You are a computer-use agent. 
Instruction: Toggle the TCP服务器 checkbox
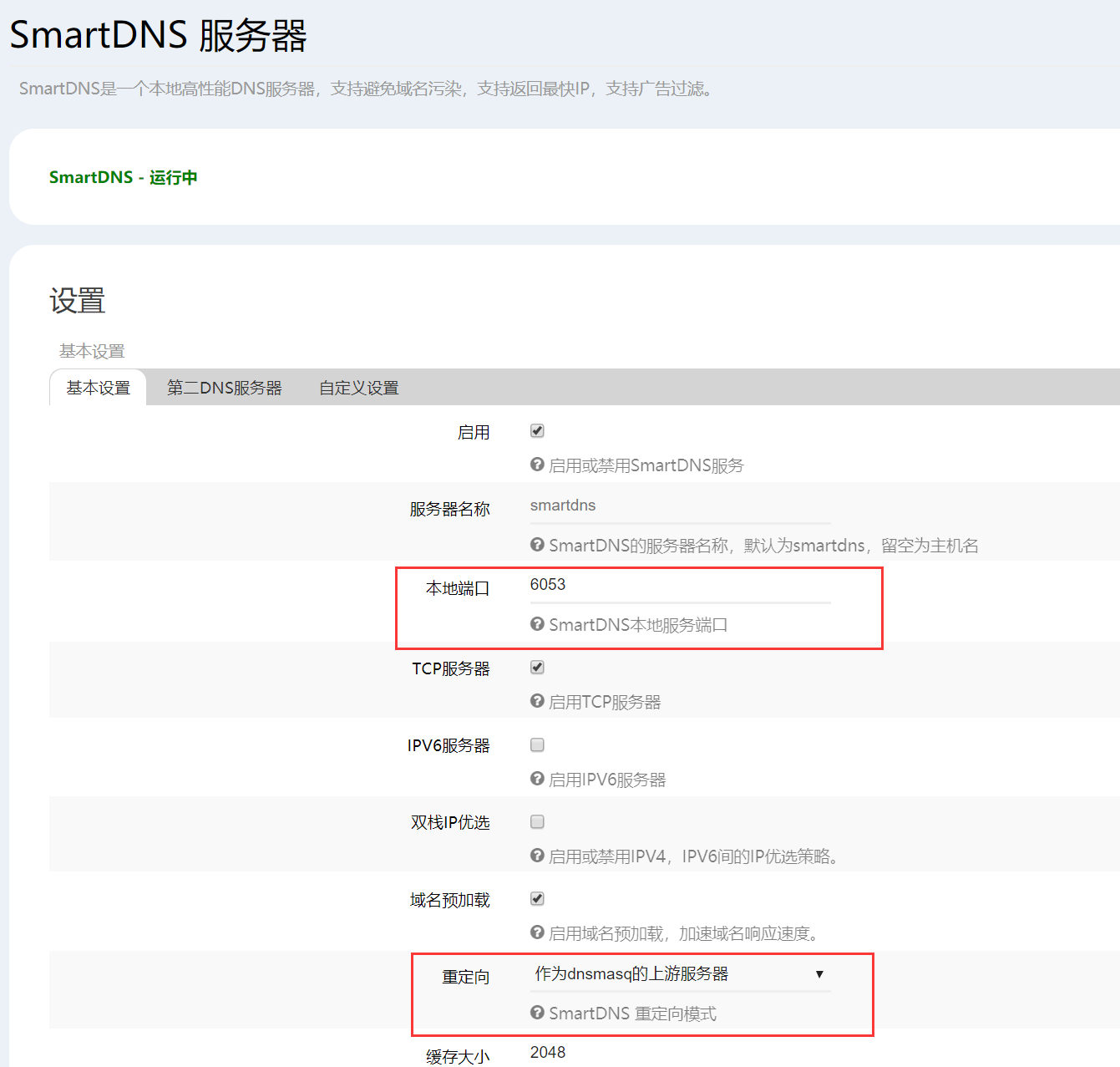click(x=537, y=668)
